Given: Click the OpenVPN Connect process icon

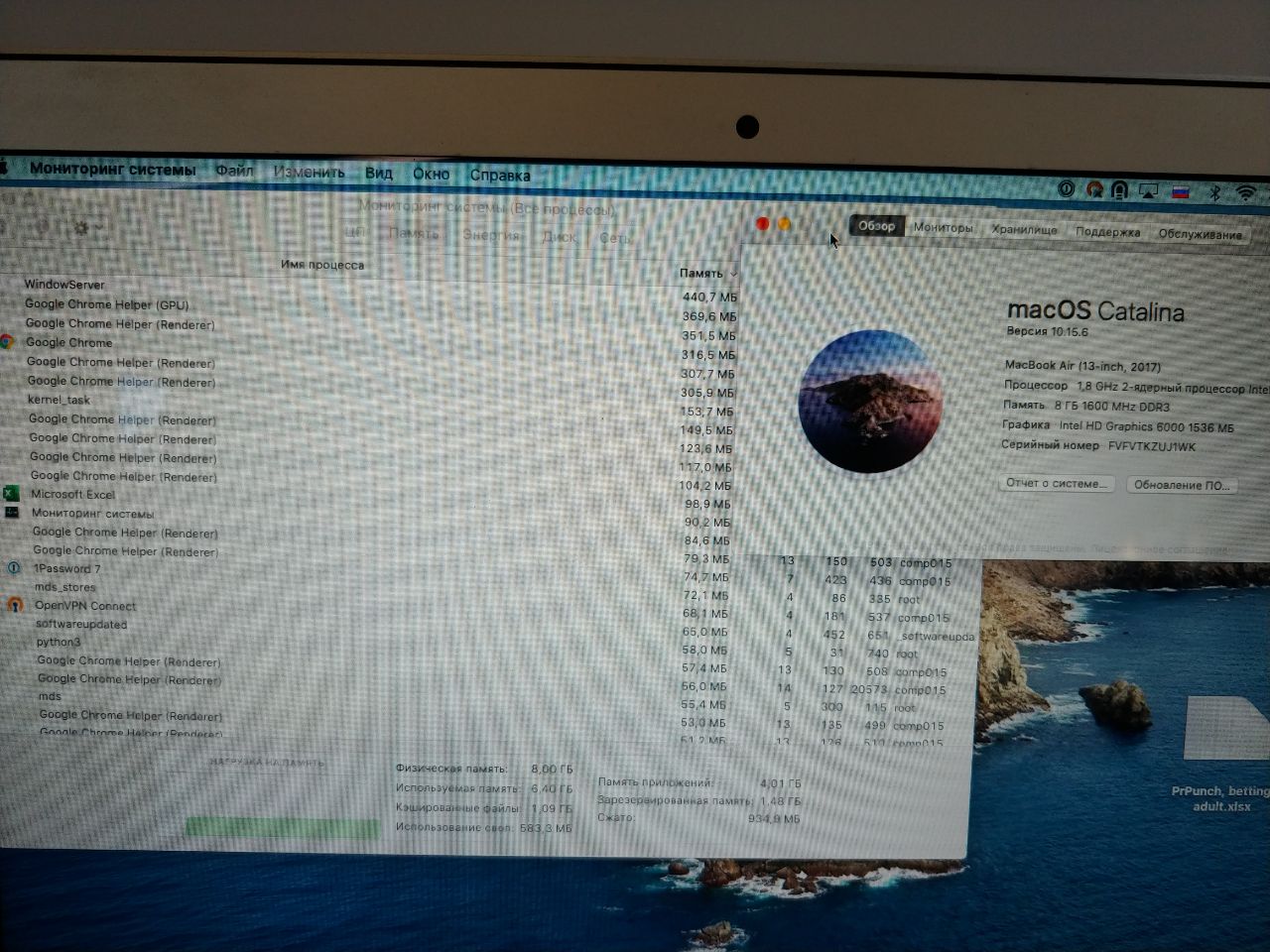Looking at the screenshot, I should pos(15,605).
